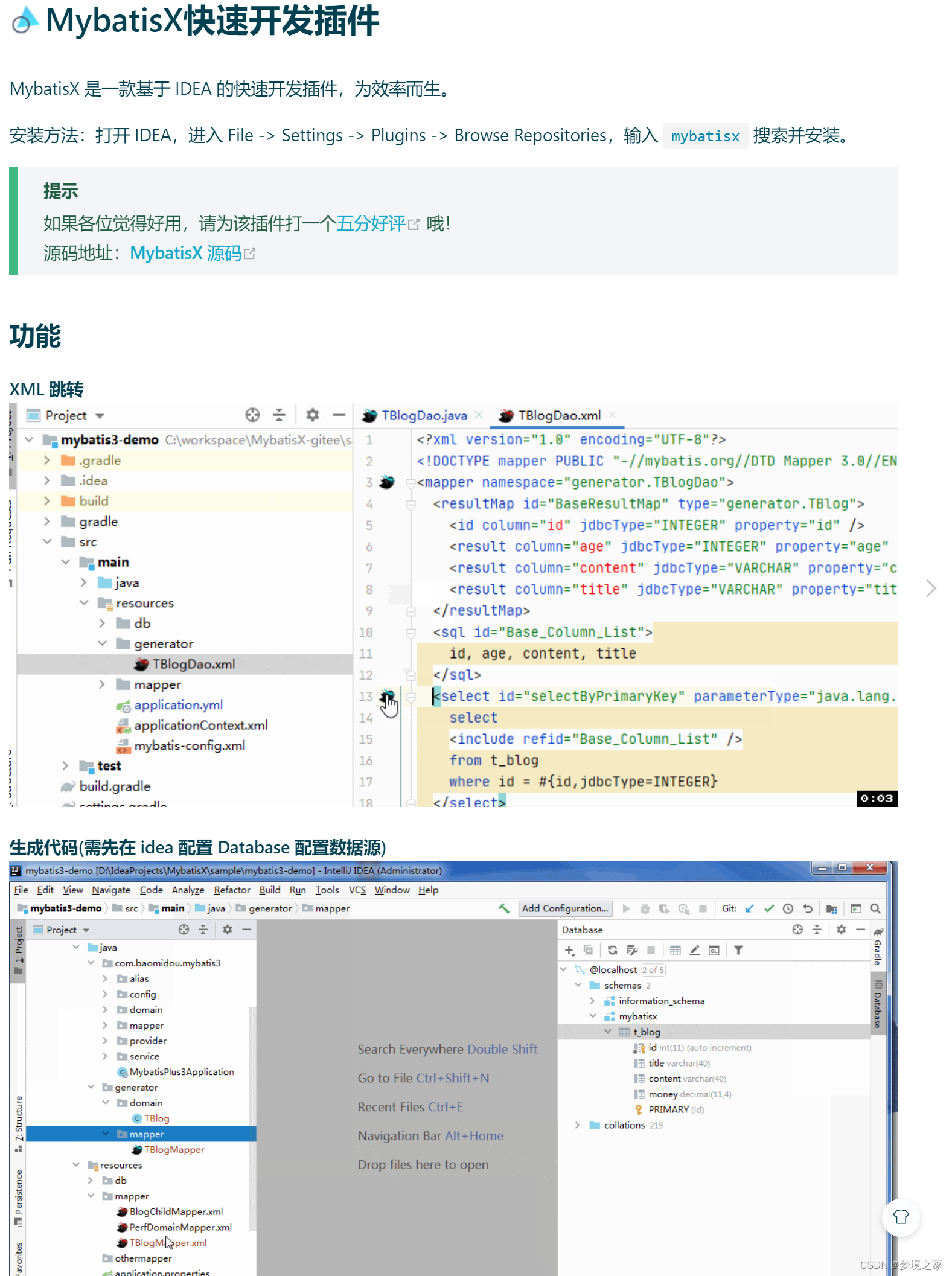The height and width of the screenshot is (1276, 952).
Task: Click Database panel plus new datasource icon
Action: click(x=569, y=951)
